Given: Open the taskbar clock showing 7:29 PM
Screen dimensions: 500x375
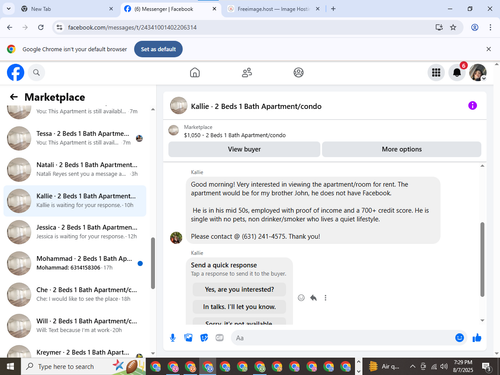Looking at the screenshot, I should click(x=463, y=366).
